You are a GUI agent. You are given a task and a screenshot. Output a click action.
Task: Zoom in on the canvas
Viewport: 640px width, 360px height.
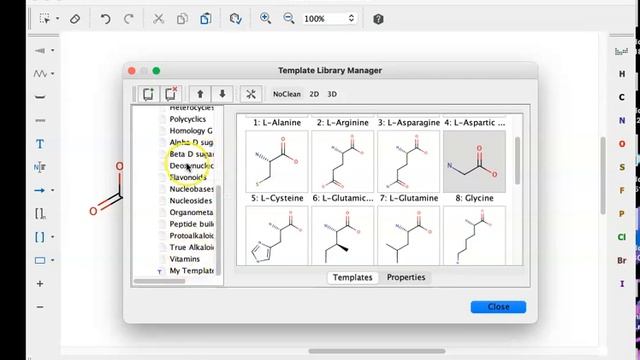pyautogui.click(x=265, y=18)
